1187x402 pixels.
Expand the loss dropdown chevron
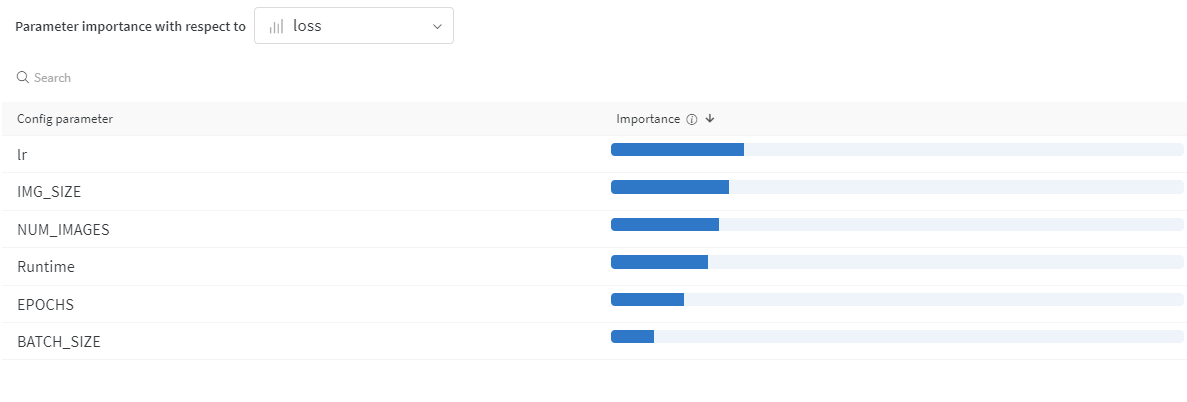point(437,27)
